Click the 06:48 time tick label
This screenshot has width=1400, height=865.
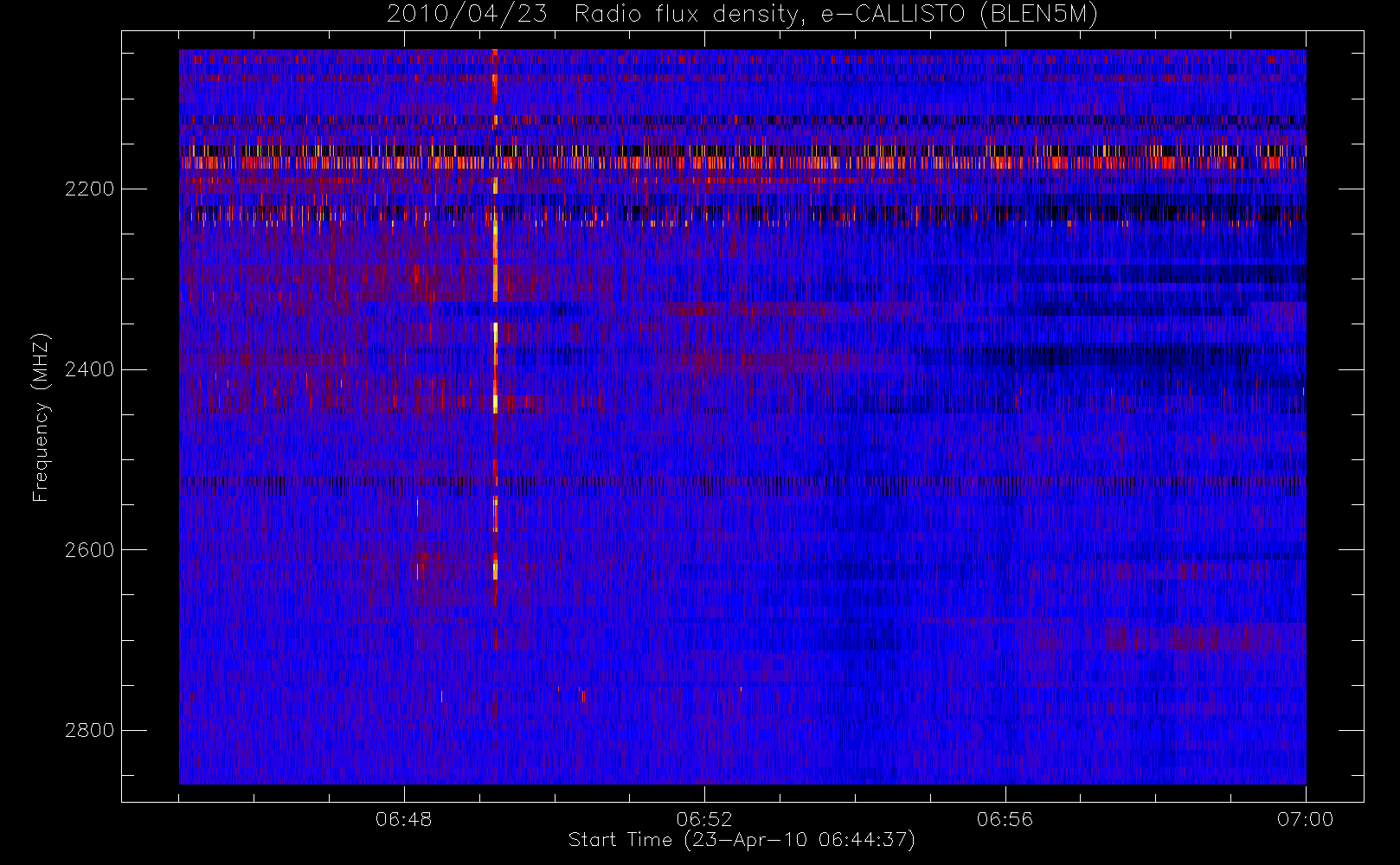pos(404,819)
